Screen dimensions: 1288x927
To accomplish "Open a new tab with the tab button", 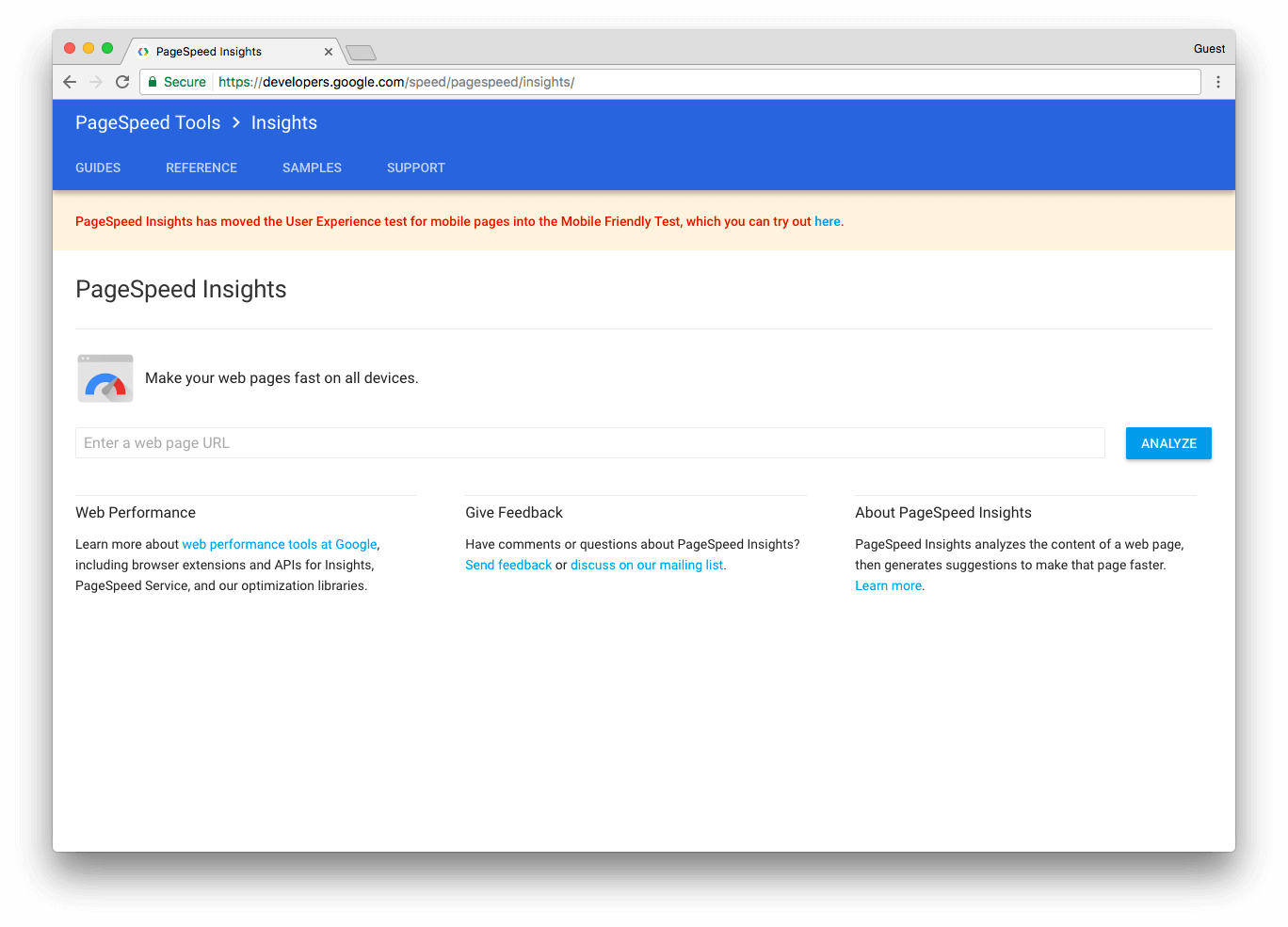I will (x=361, y=53).
